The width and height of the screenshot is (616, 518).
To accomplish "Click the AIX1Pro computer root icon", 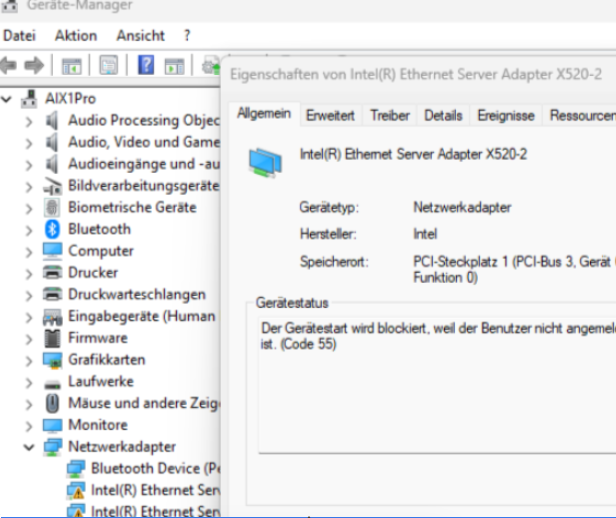I will [29, 98].
